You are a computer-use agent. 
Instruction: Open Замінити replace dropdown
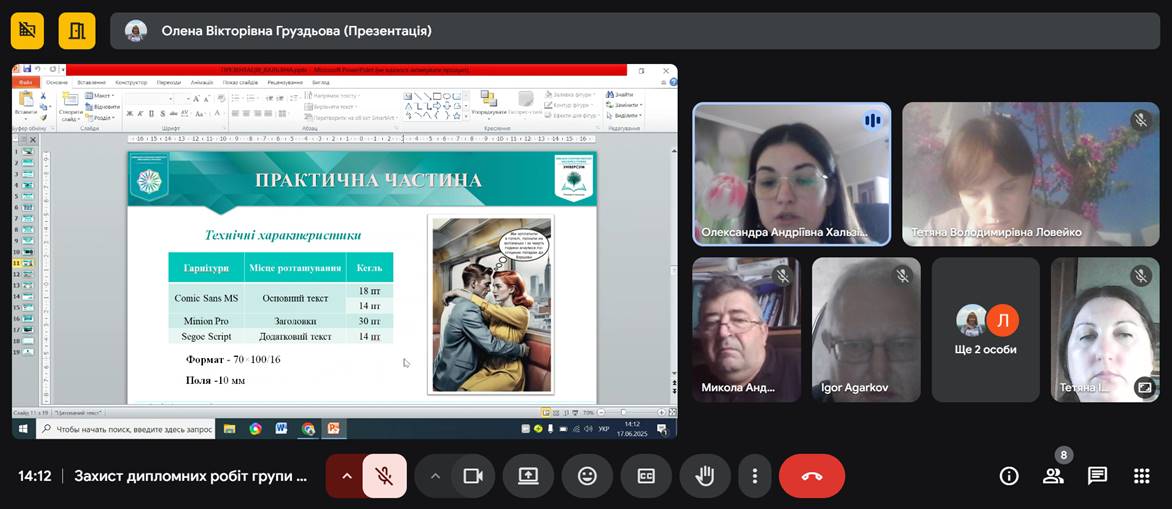pyautogui.click(x=624, y=105)
